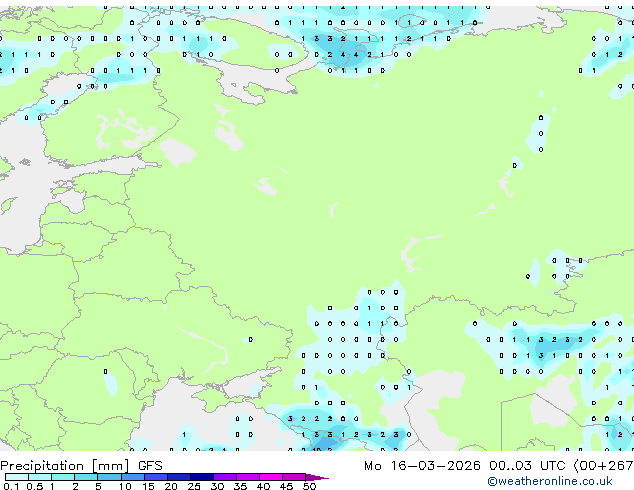Viewport: 634px width, 490px height.
Task: Click the '25' legend scale label
Action: coord(194,486)
